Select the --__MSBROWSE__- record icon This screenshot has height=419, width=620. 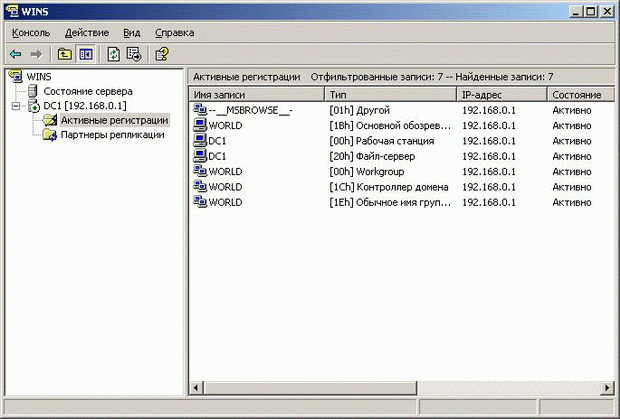(x=199, y=110)
